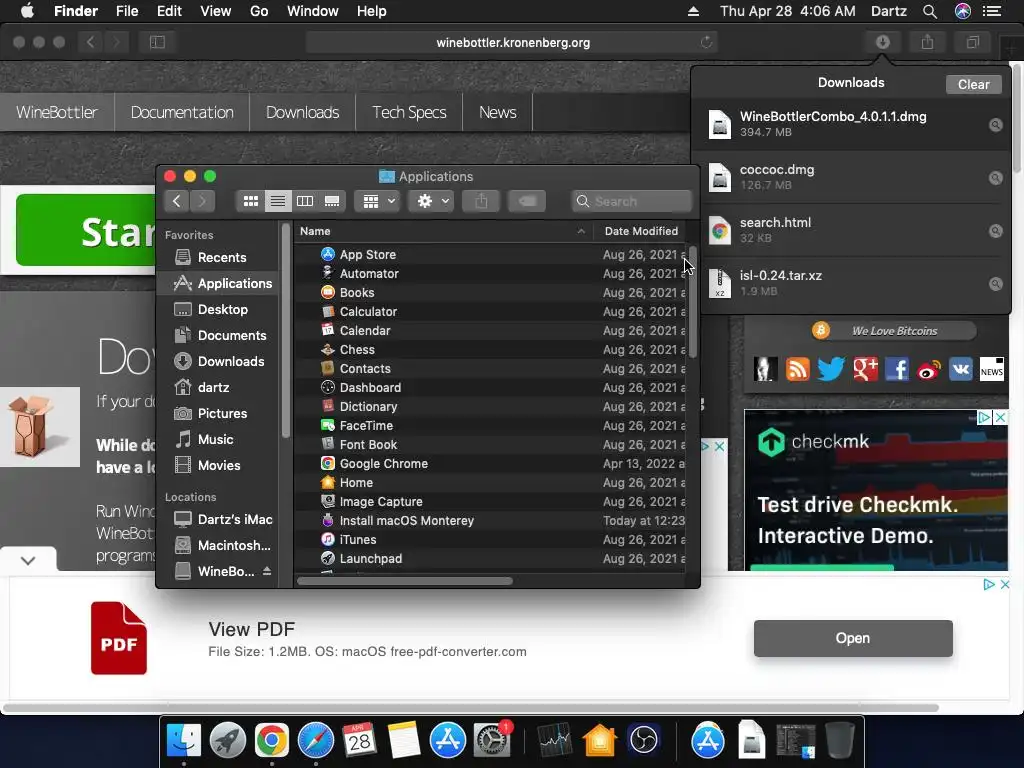Open the Apple menu
This screenshot has width=1024, height=768.
27,11
